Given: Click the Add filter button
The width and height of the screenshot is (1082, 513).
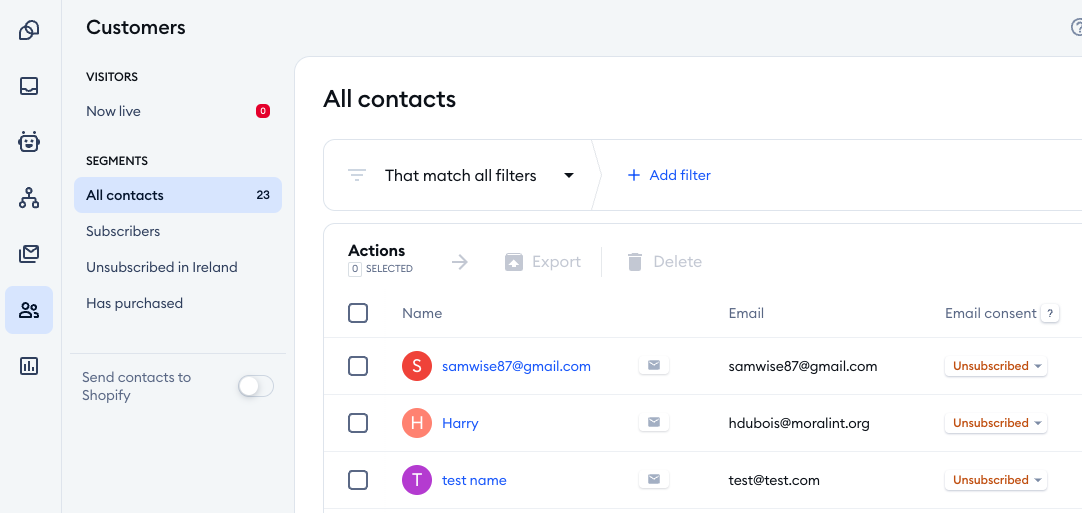Looking at the screenshot, I should coord(669,175).
